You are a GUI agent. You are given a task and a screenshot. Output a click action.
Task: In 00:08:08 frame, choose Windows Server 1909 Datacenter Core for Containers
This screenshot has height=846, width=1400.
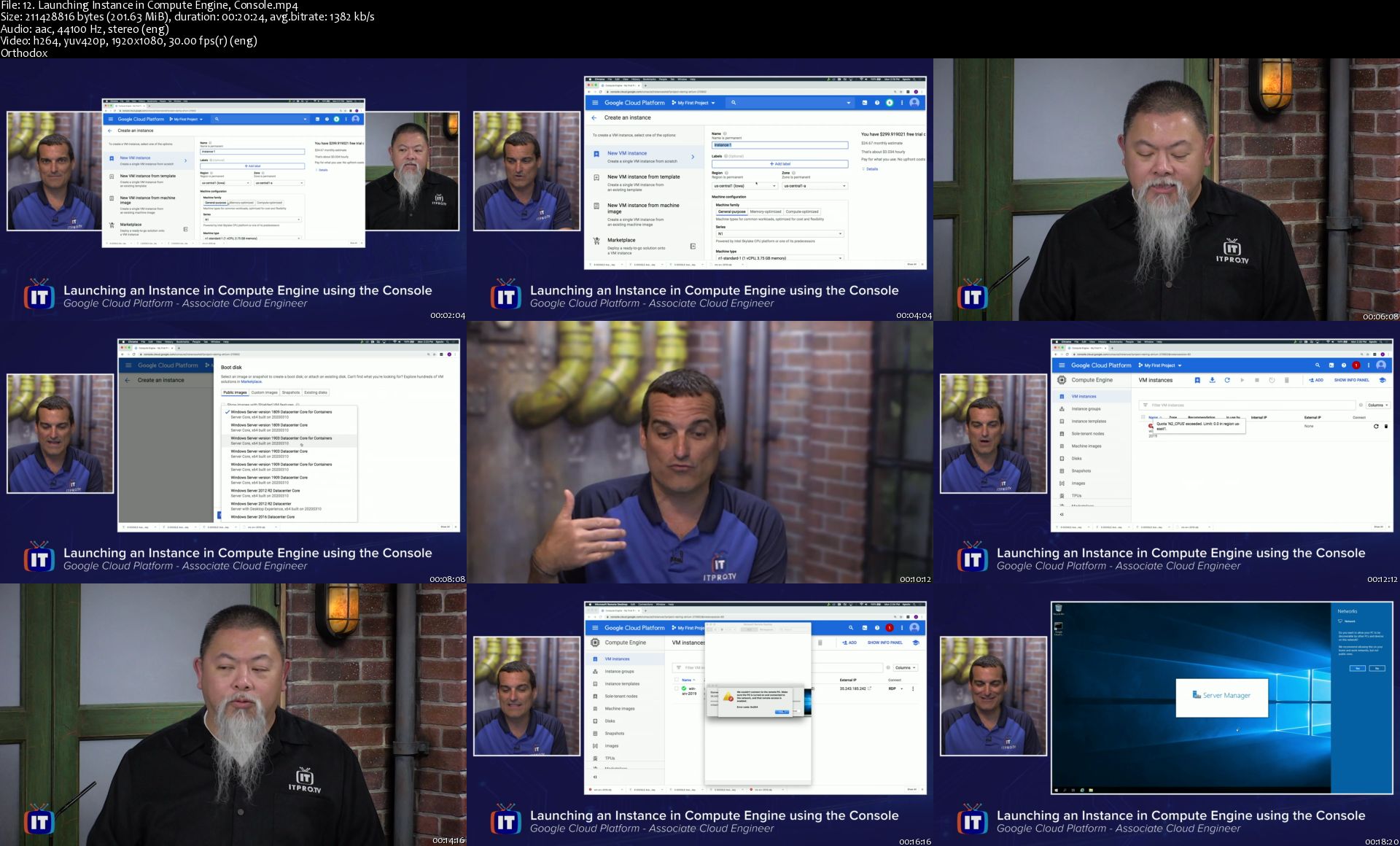click(289, 467)
